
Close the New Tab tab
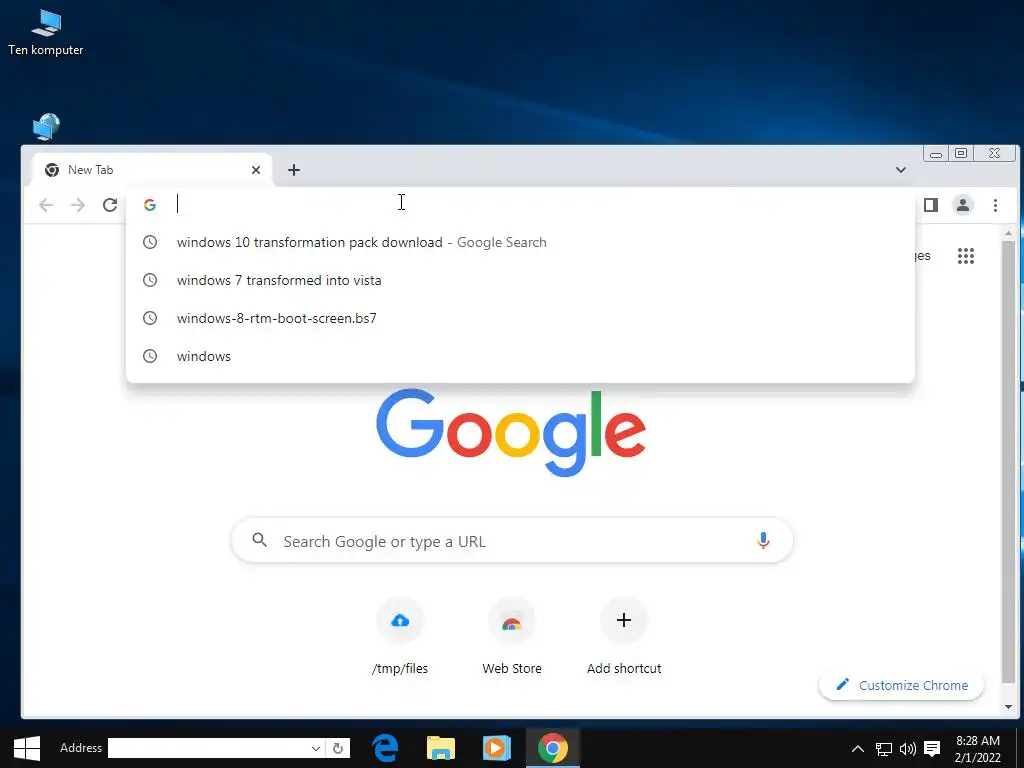(256, 170)
